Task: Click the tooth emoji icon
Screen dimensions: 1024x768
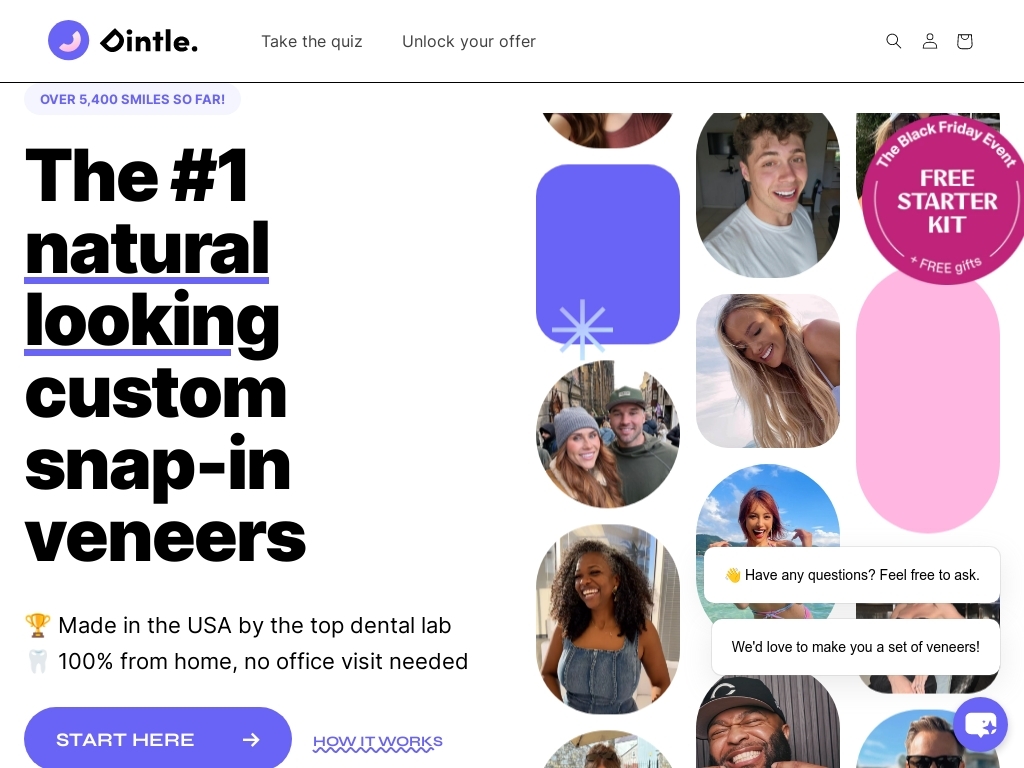Action: (37, 662)
